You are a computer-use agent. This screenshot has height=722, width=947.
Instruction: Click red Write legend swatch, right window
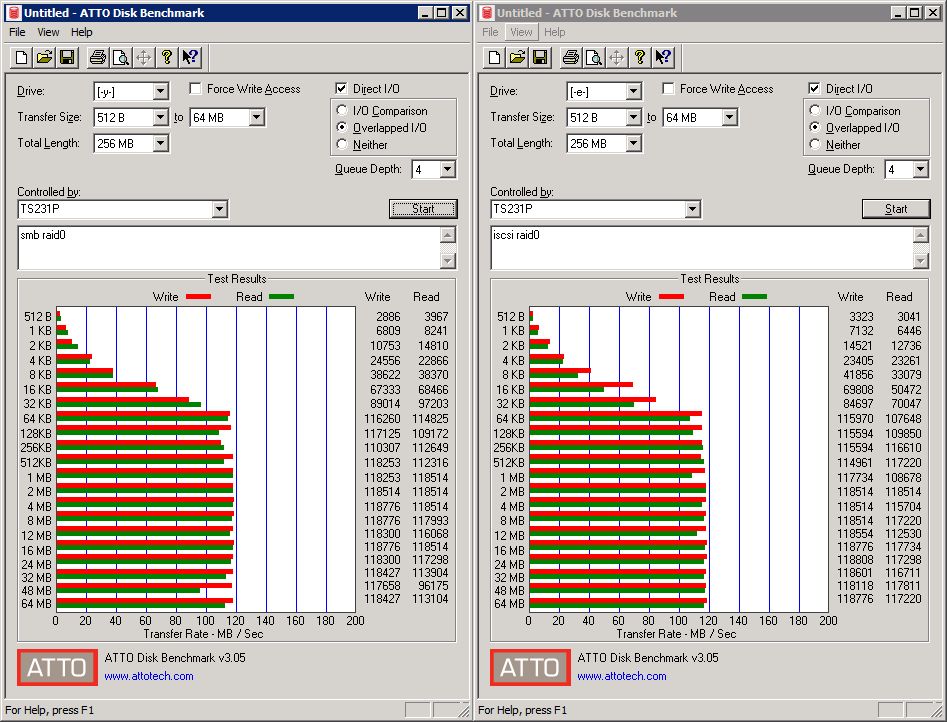[671, 297]
